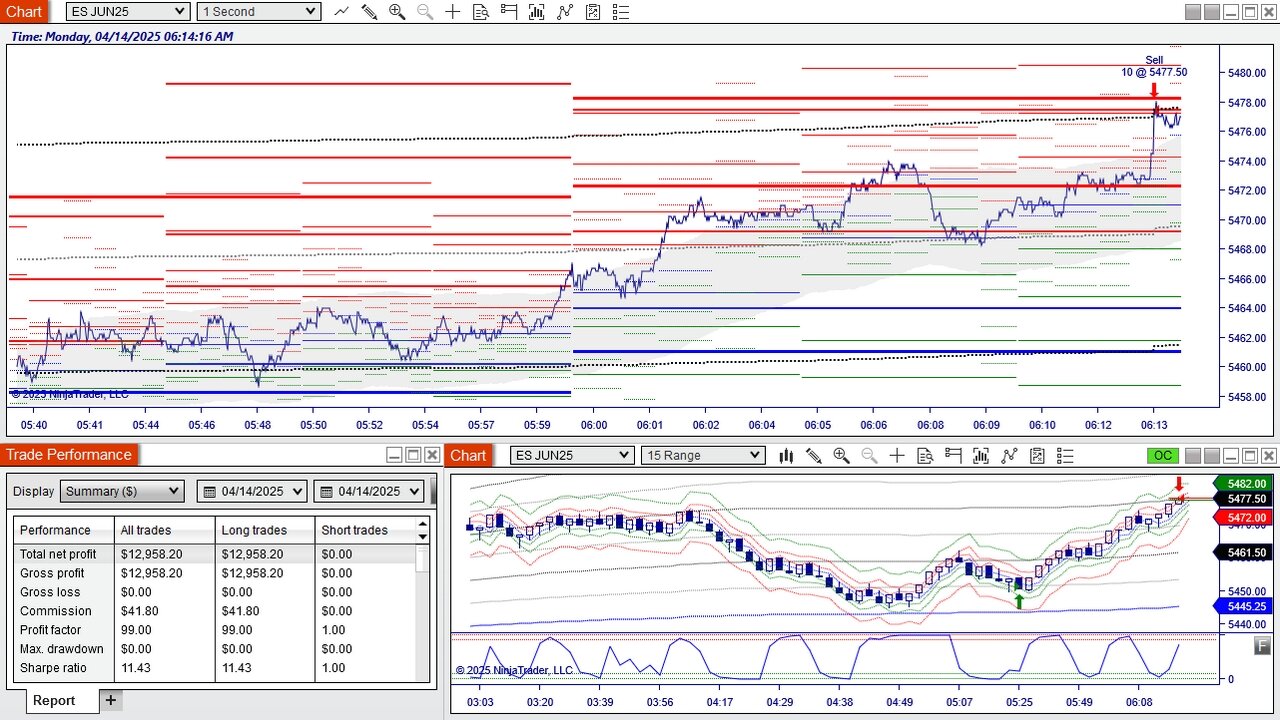1280x720 pixels.
Task: Click the Trade Performance title tab
Action: click(x=68, y=455)
